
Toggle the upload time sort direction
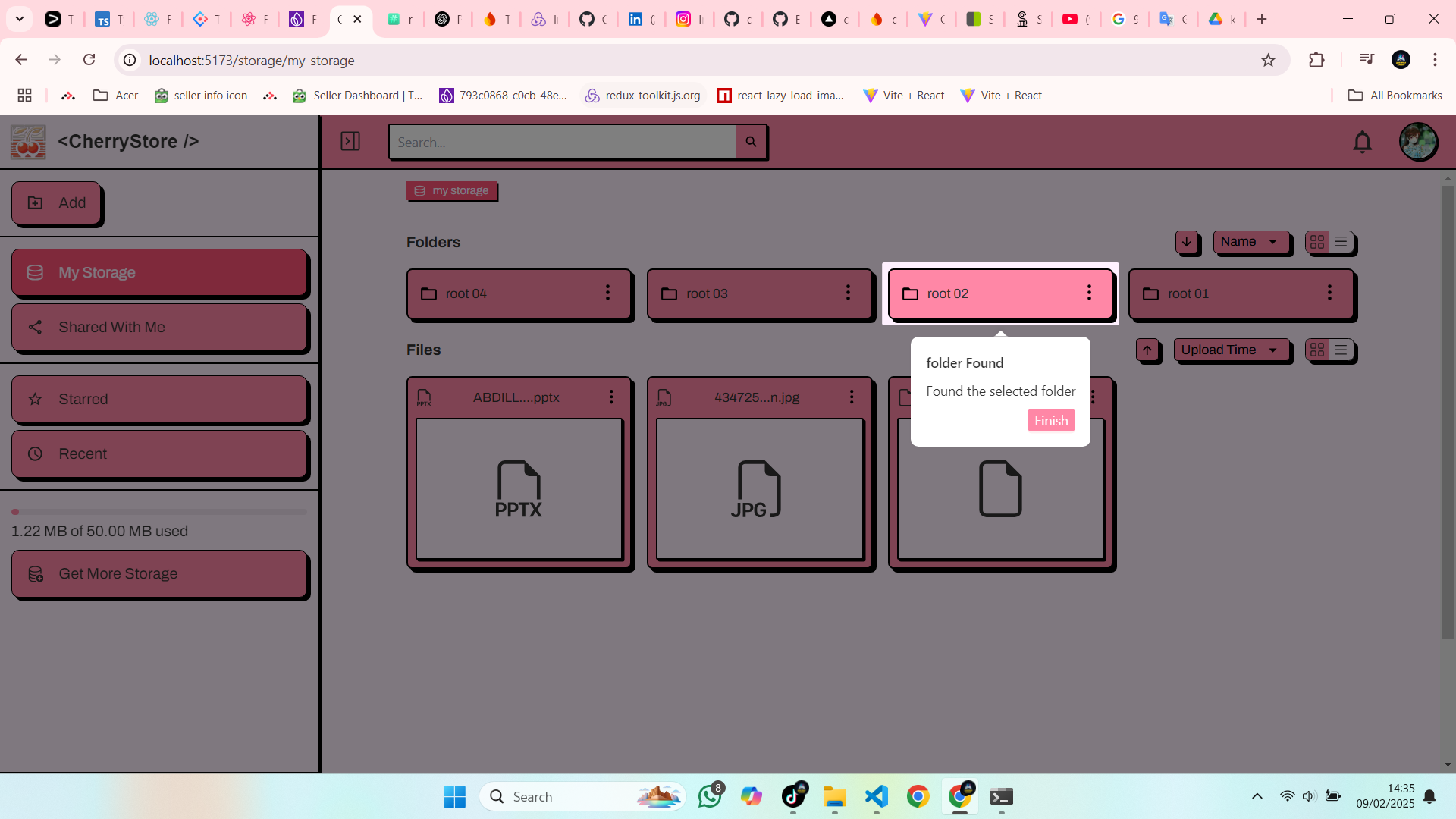point(1148,350)
